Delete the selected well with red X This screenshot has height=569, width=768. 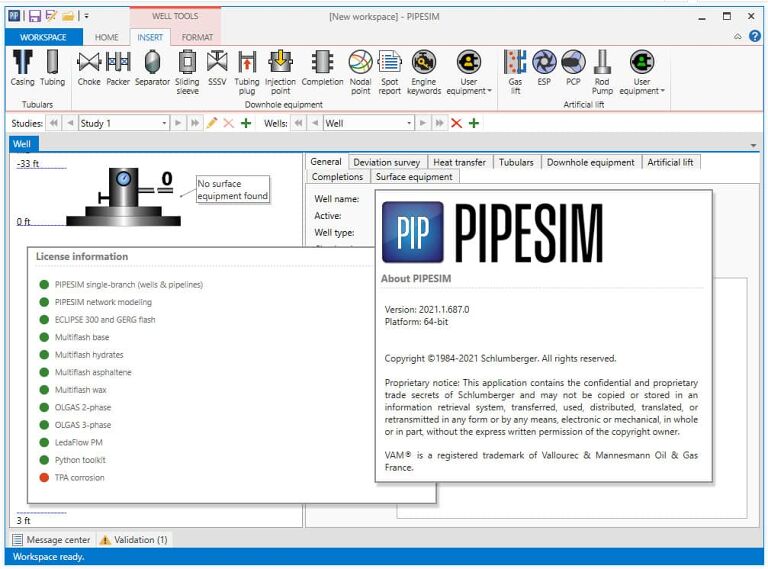point(456,123)
